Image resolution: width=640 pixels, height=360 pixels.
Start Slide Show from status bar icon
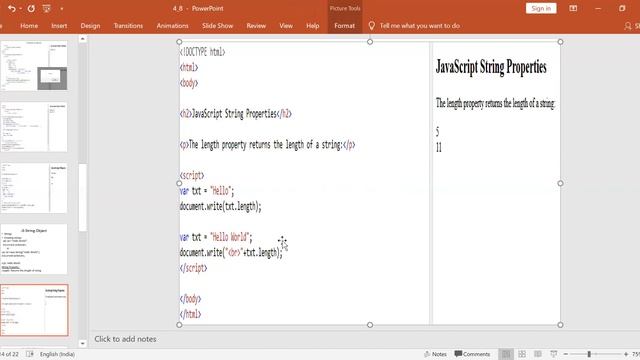(x=554, y=354)
